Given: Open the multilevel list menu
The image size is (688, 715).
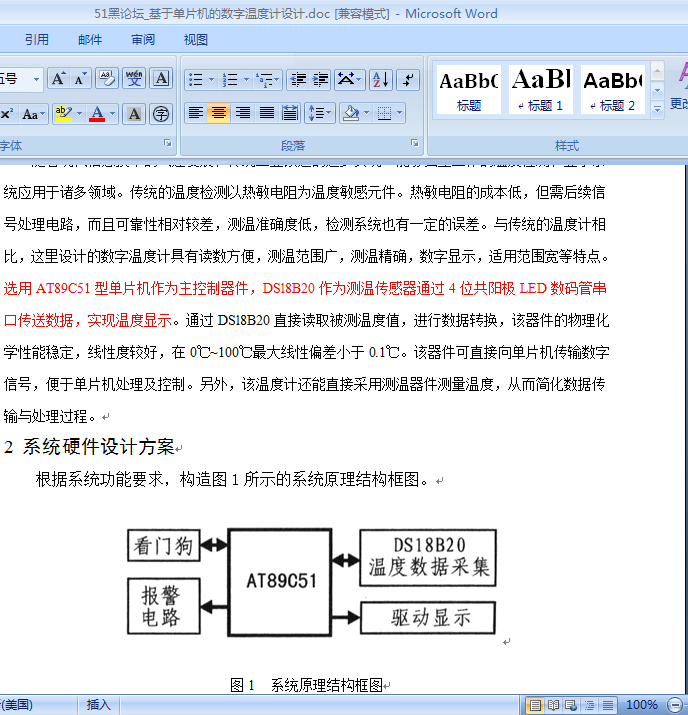Looking at the screenshot, I should coord(268,80).
